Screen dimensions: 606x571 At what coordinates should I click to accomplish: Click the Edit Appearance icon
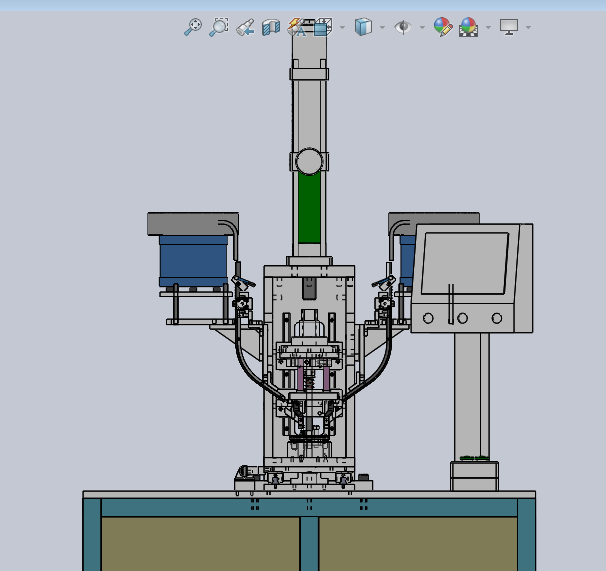(x=443, y=27)
